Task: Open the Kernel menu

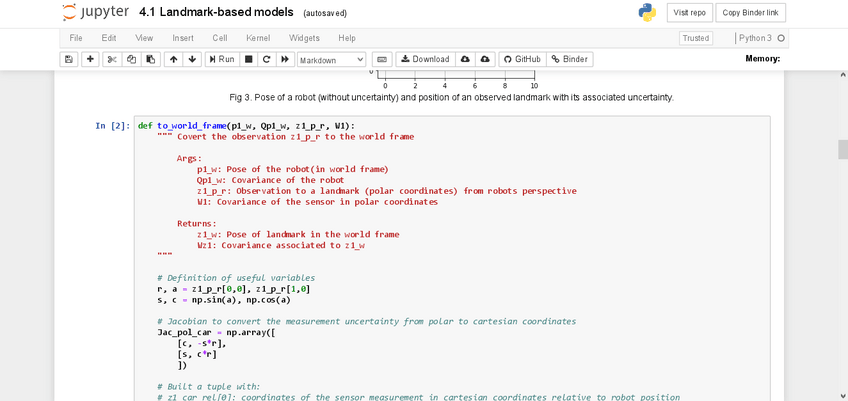Action: click(257, 38)
